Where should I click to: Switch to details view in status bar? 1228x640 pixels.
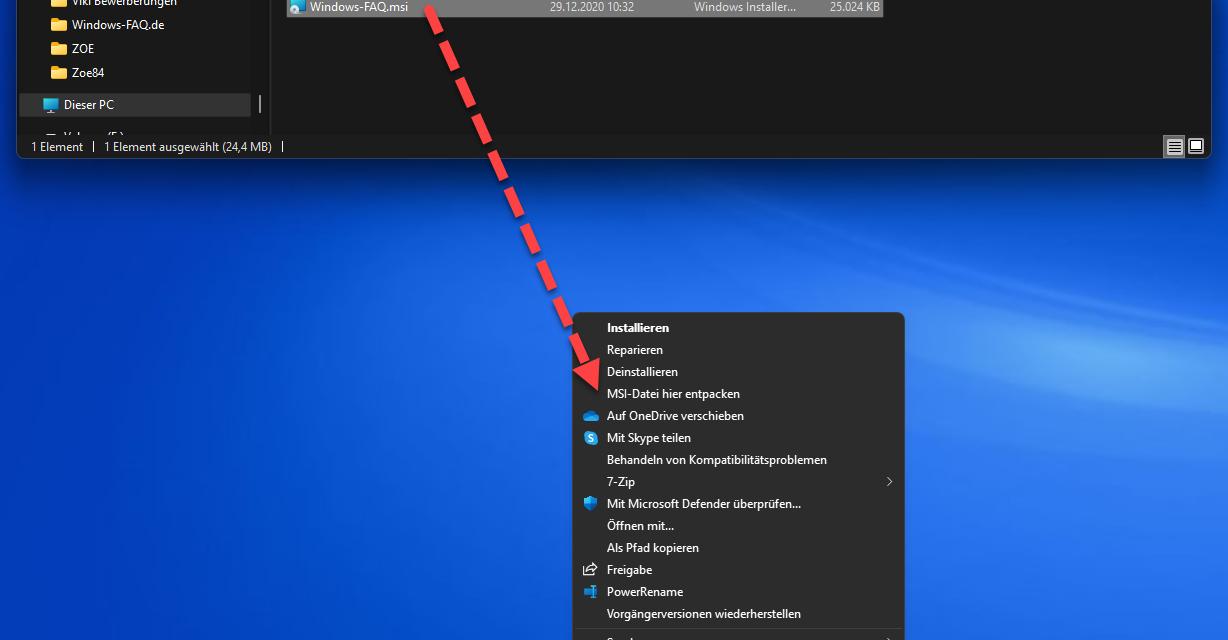(1175, 147)
